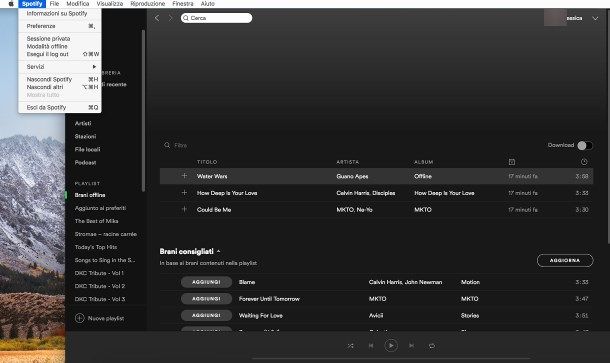The width and height of the screenshot is (610, 363).
Task: Open the Visualizza menu
Action: 110,4
